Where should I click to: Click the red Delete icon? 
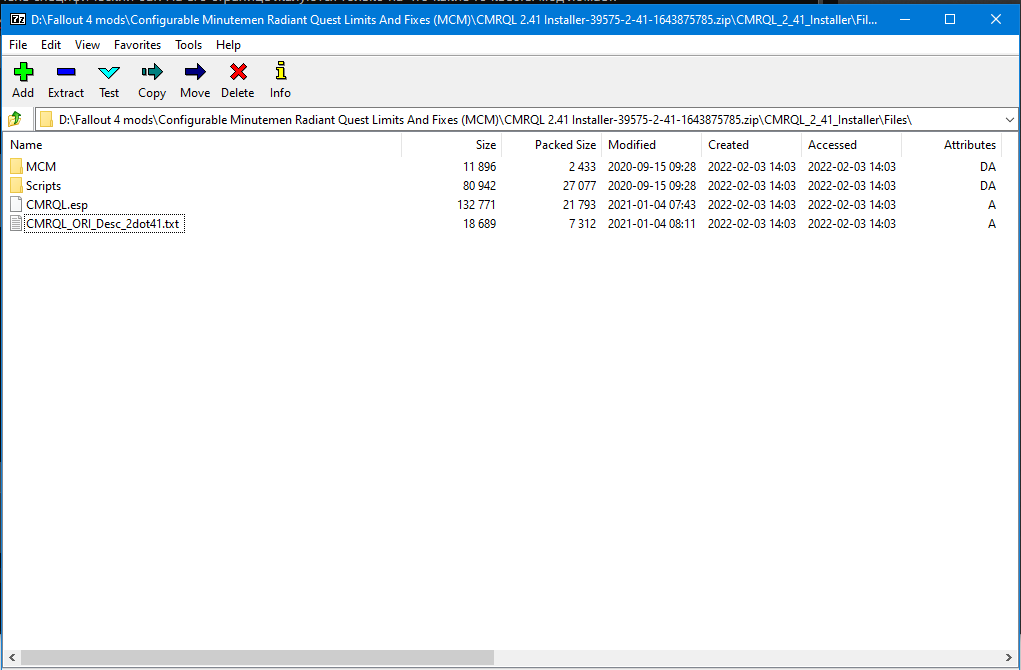tap(238, 79)
